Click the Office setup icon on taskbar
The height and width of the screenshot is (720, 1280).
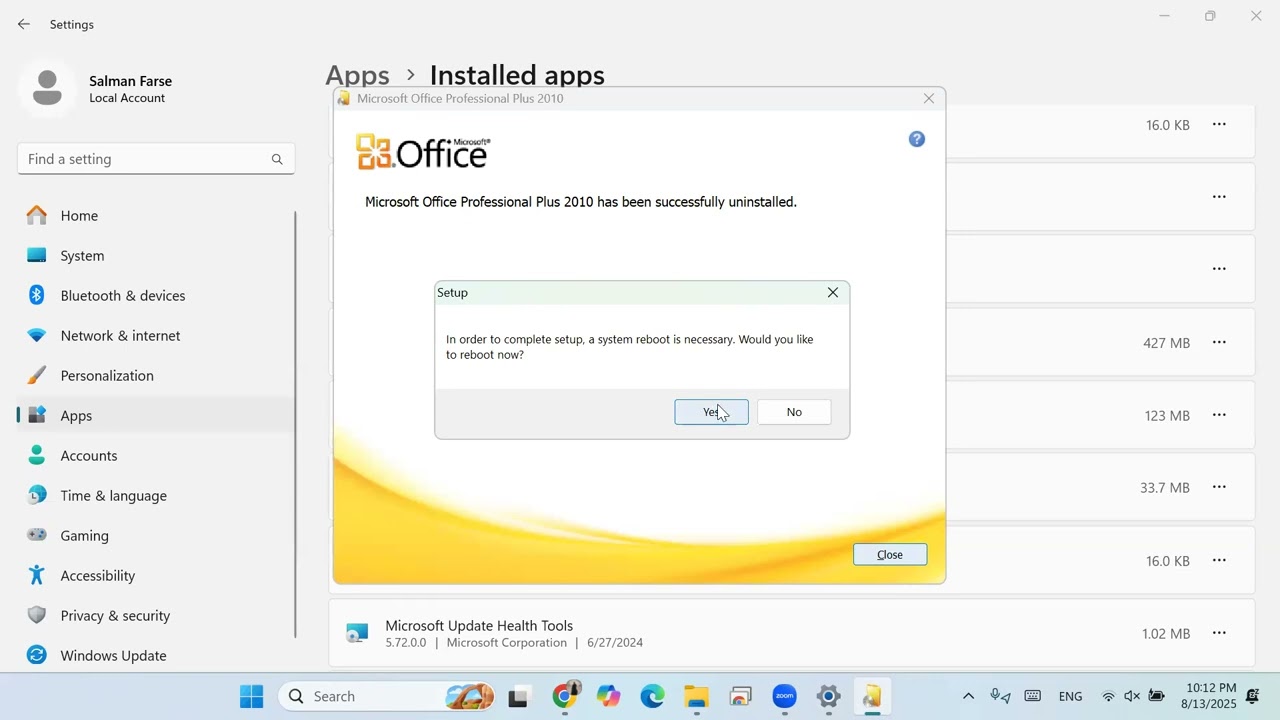pyautogui.click(x=873, y=696)
